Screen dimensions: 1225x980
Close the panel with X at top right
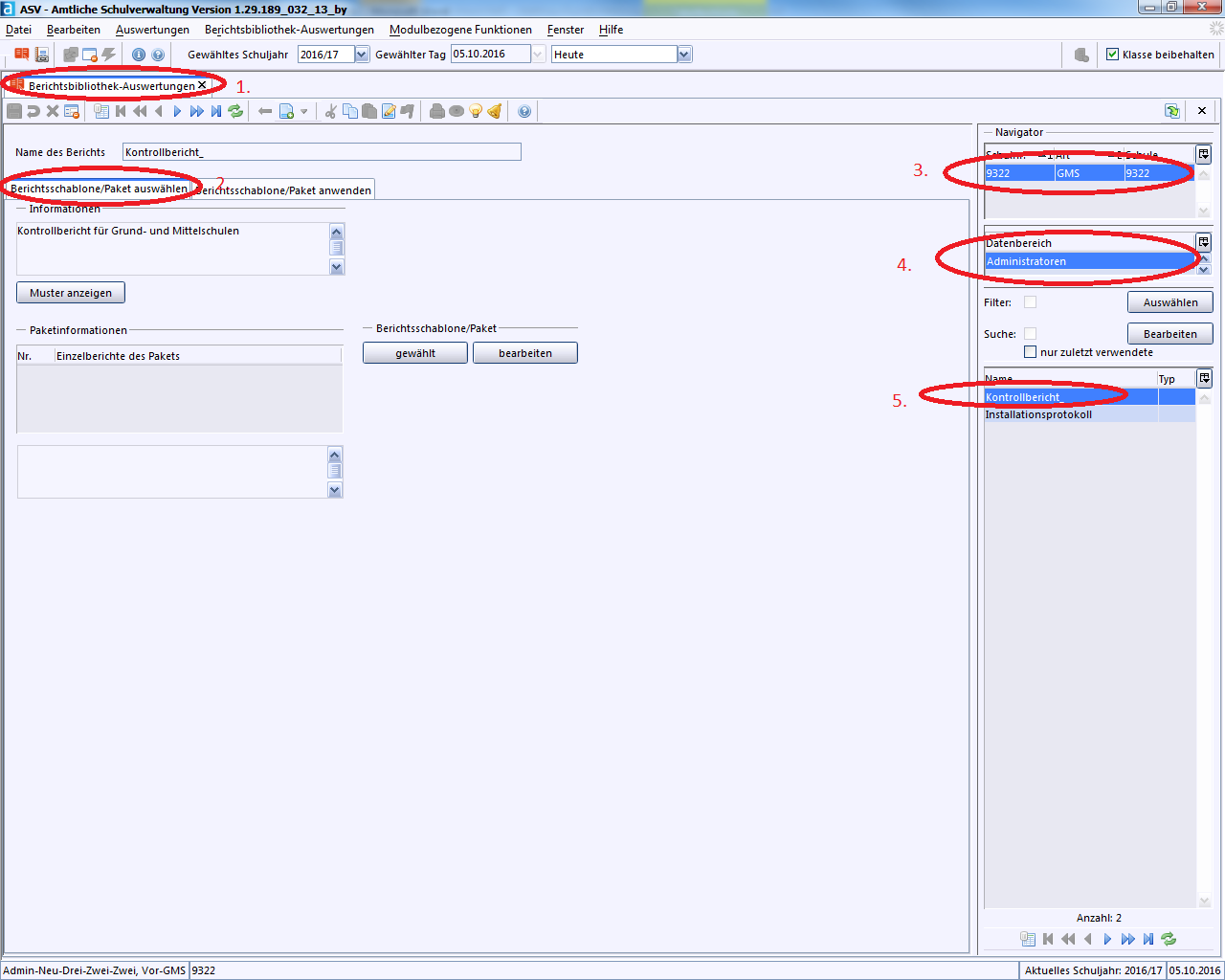(x=1202, y=111)
